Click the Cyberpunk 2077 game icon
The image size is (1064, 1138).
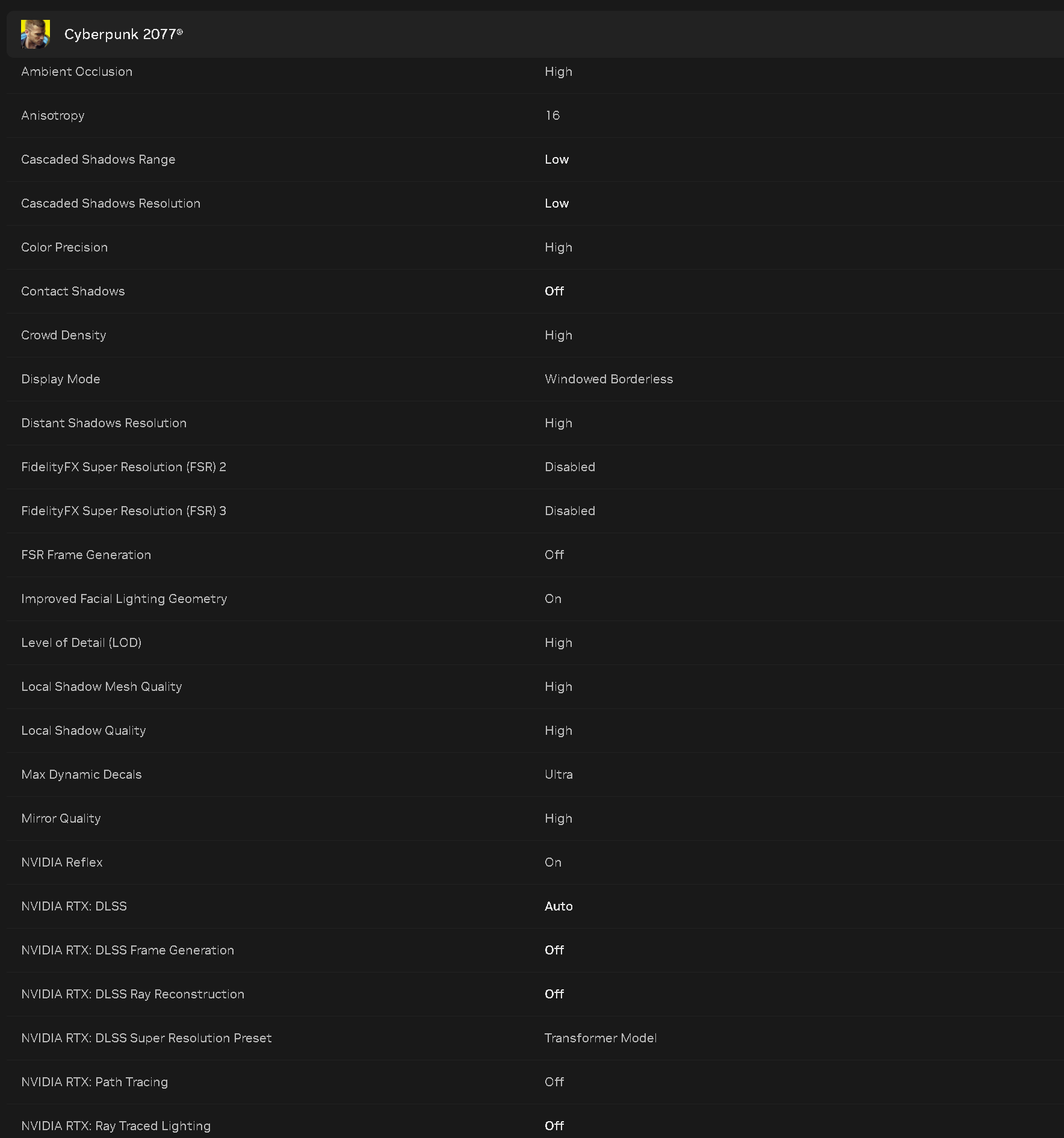tap(35, 34)
